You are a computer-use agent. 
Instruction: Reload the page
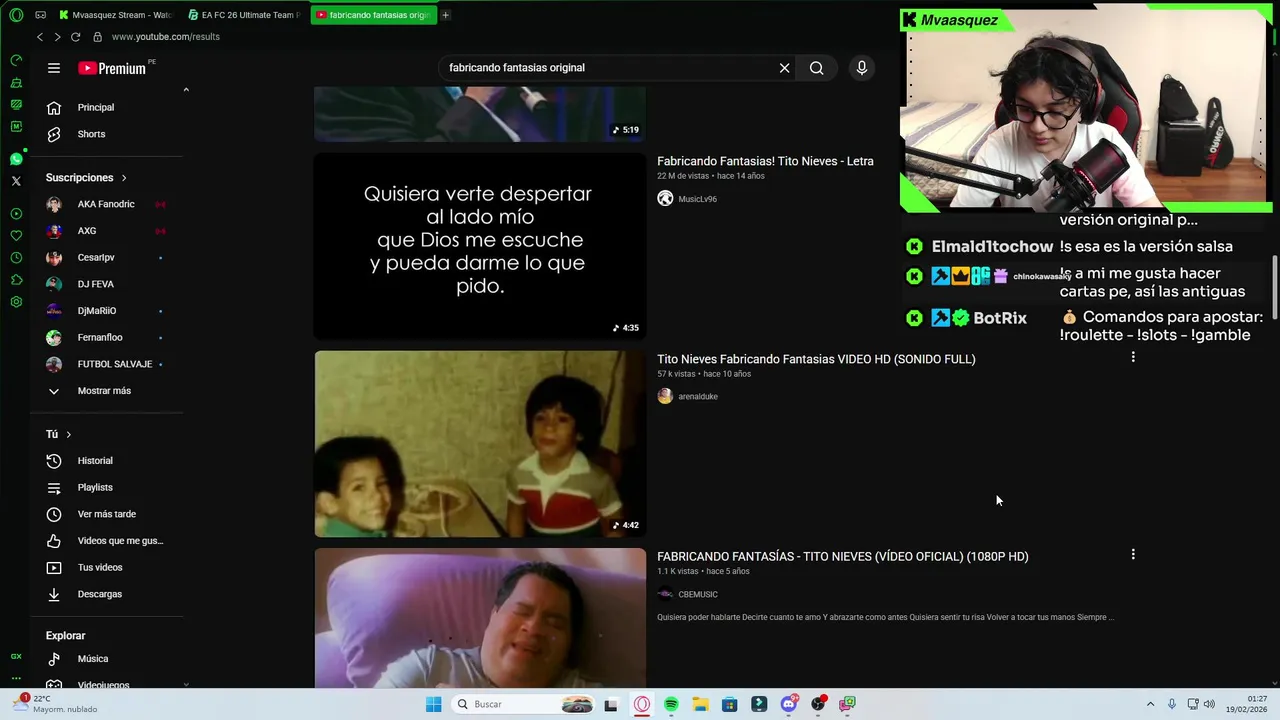[x=76, y=37]
